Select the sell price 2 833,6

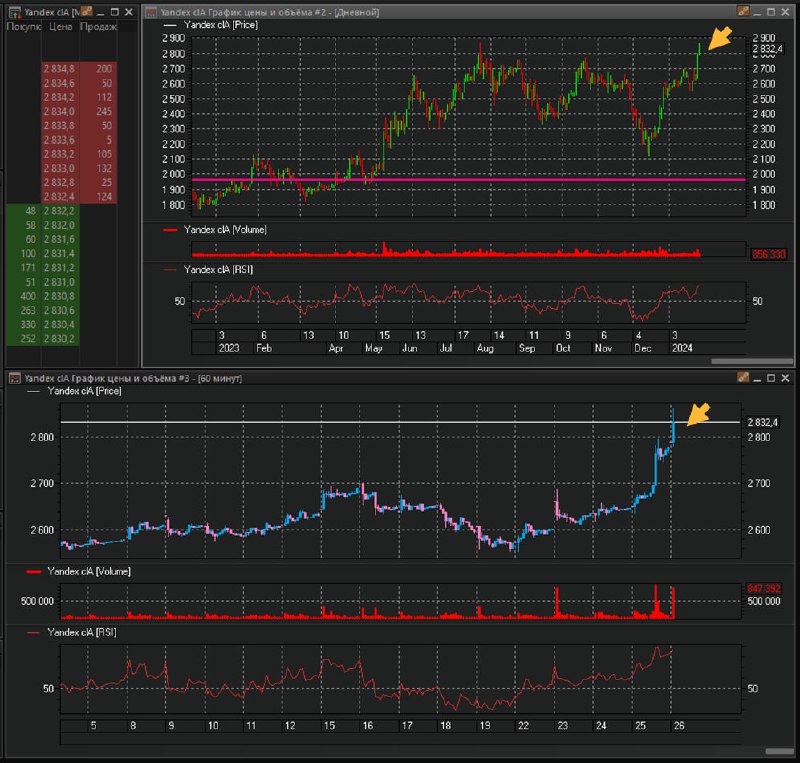(x=59, y=140)
